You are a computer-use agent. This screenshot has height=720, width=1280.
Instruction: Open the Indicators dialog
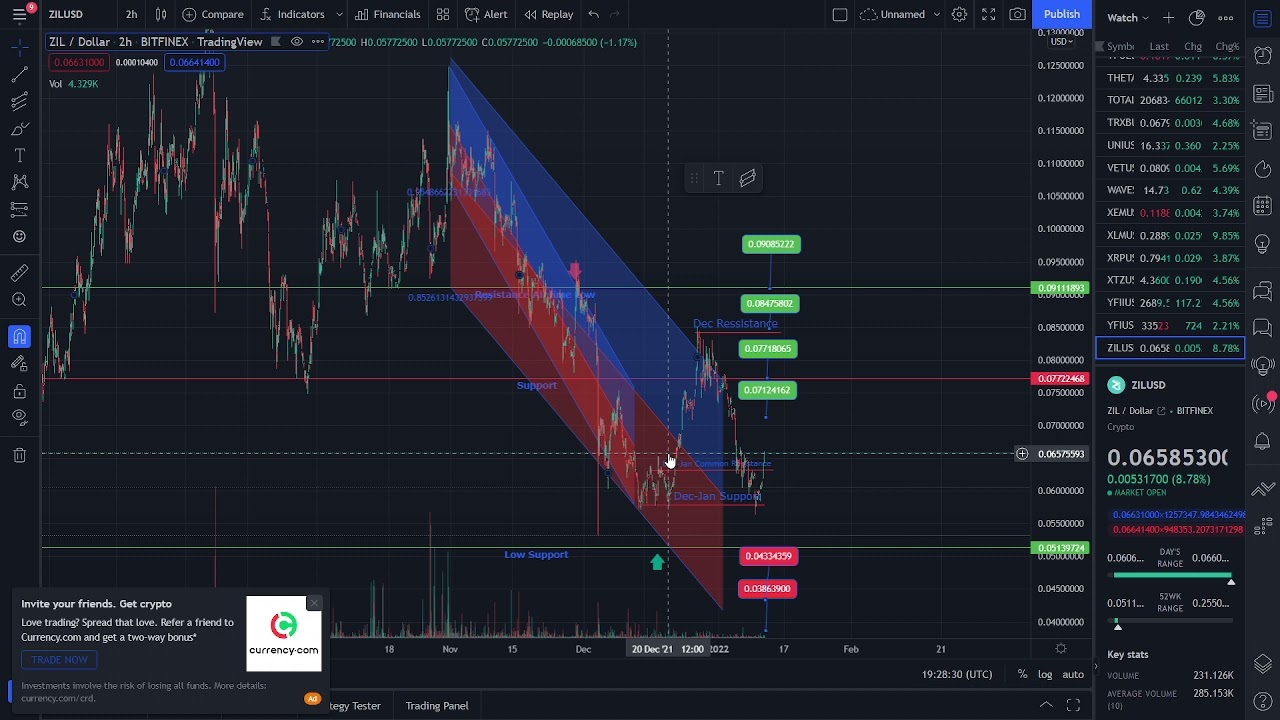point(292,14)
